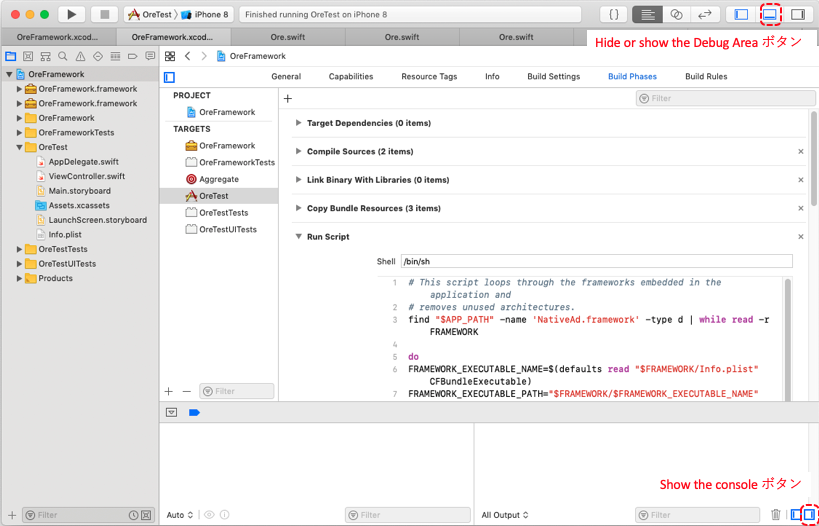Remove the Run Script phase
Image resolution: width=819 pixels, height=526 pixels.
tap(800, 237)
